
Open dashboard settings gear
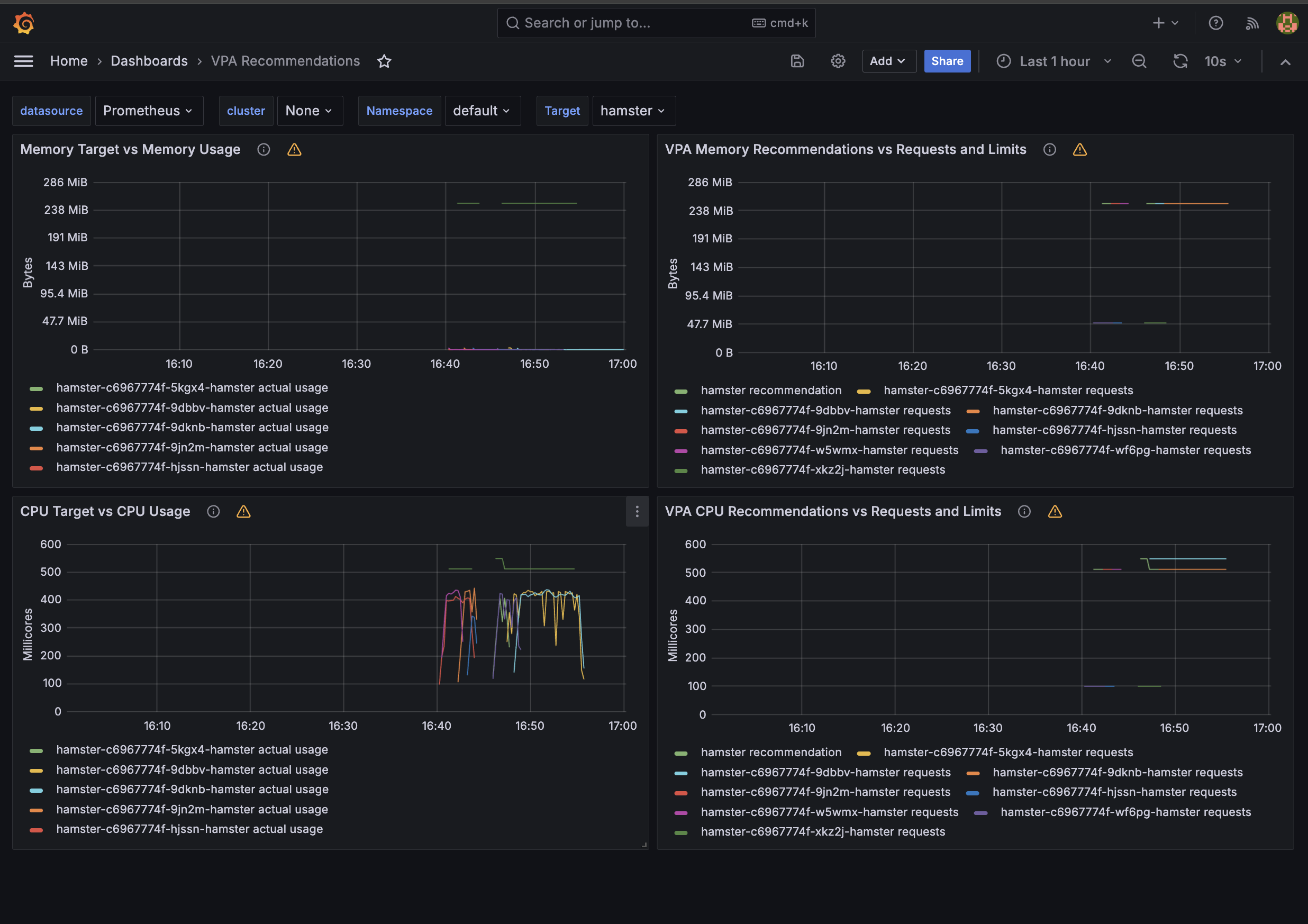click(838, 61)
